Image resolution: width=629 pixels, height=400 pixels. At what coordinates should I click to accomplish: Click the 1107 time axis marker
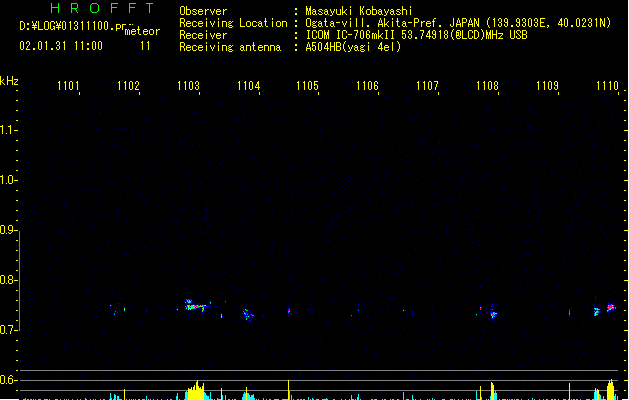coord(427,86)
